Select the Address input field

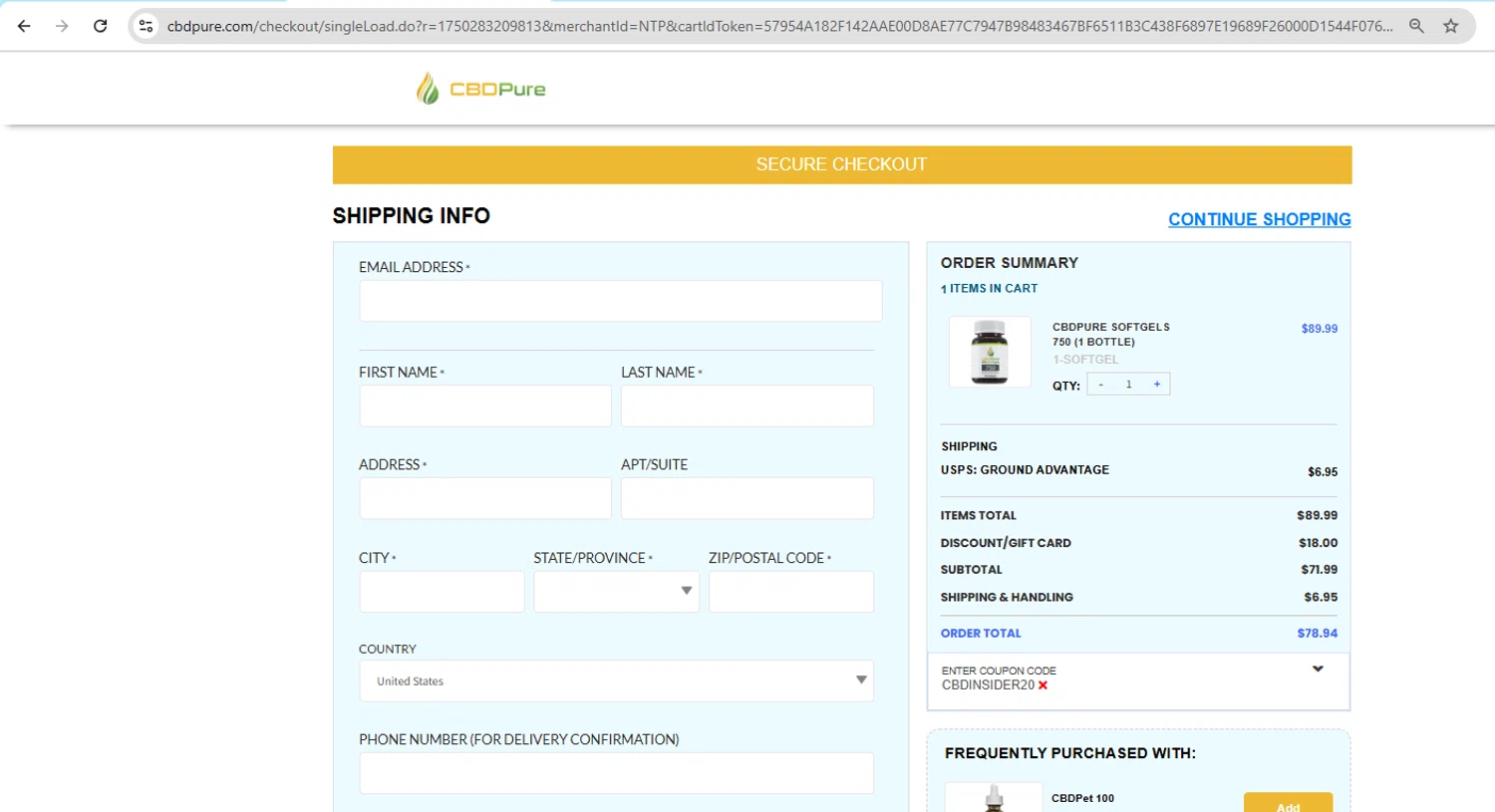click(484, 498)
